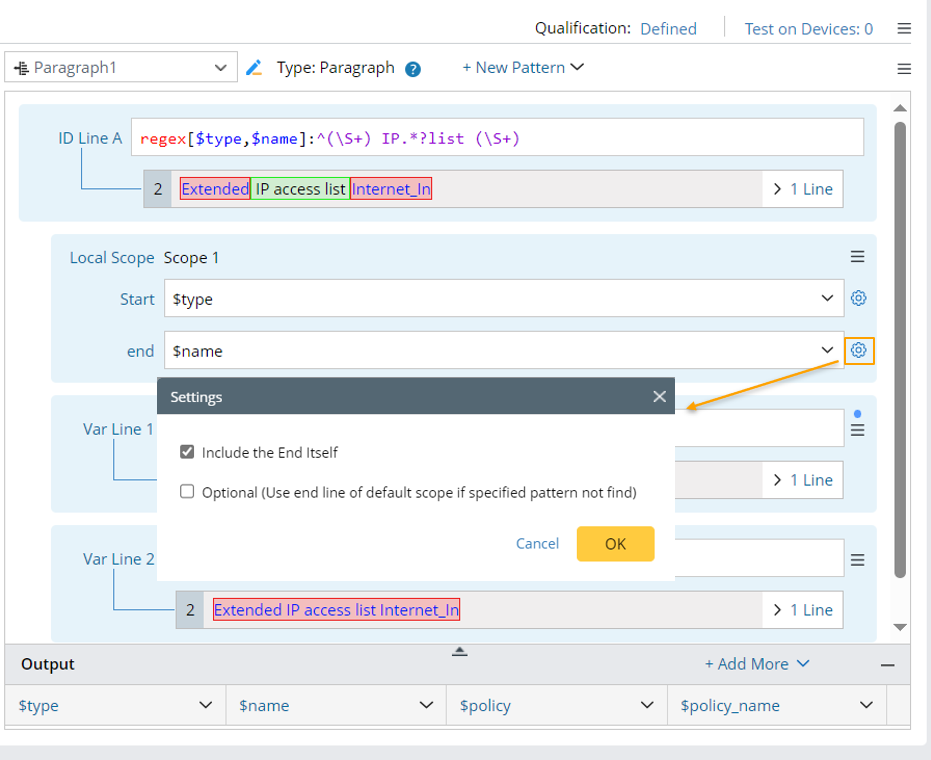Viewport: 931px width, 760px height.
Task: Click the Defined qualification link
Action: tap(668, 29)
